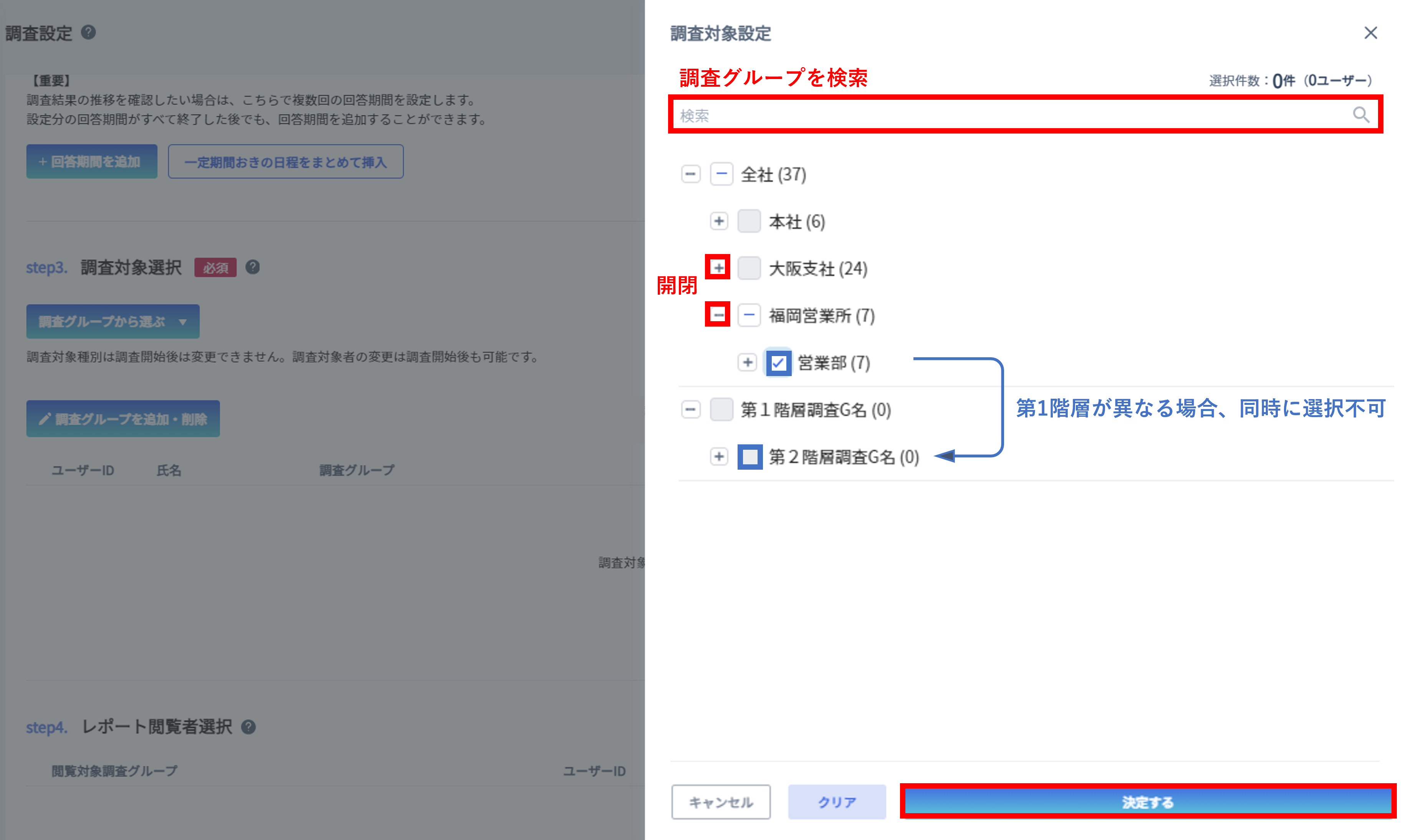Click the 閲覧対象調査グループ column header

[x=114, y=771]
